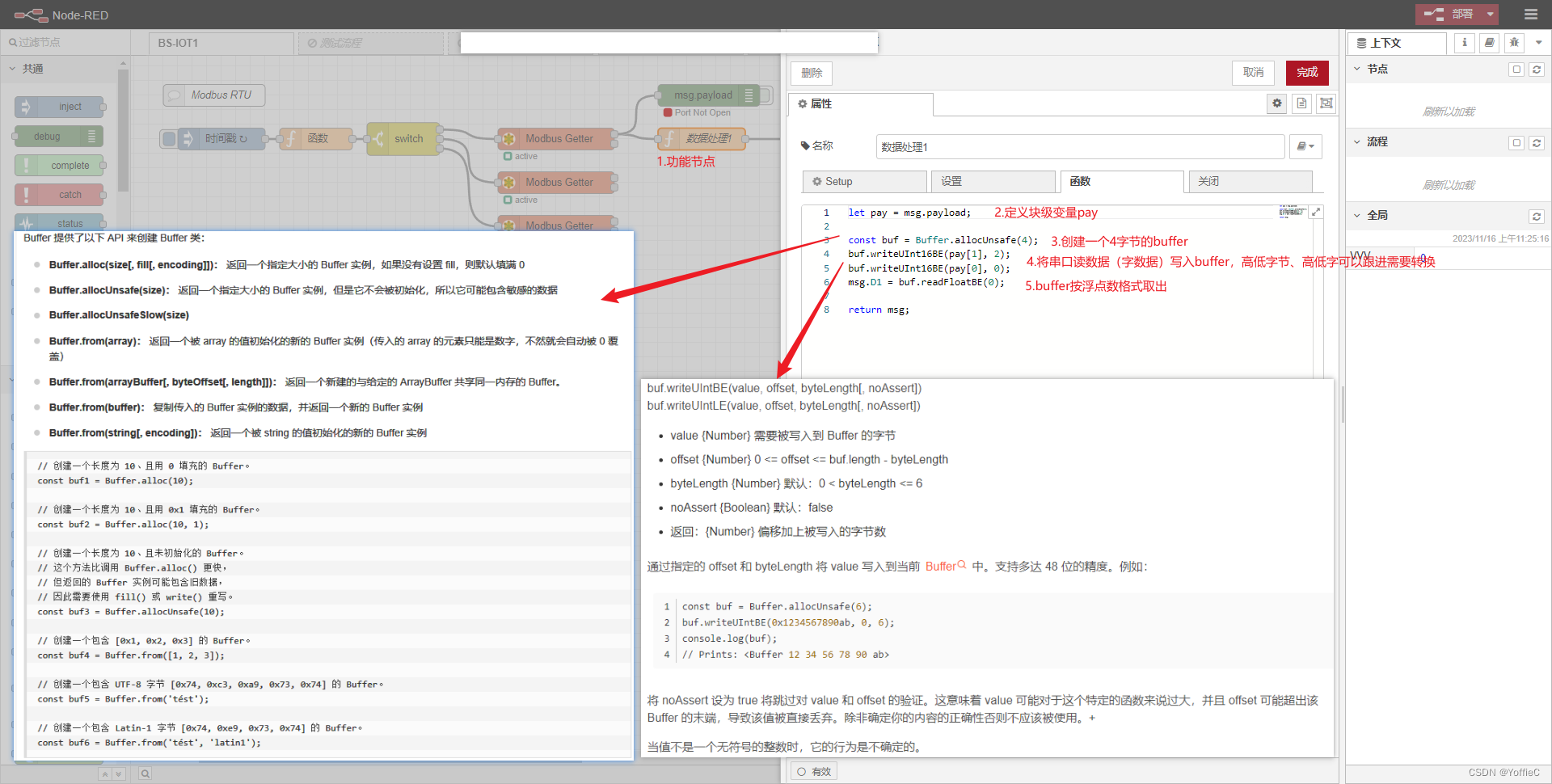Screen dimensions: 1552x784
Task: Click the status node in palette
Action: (x=58, y=223)
